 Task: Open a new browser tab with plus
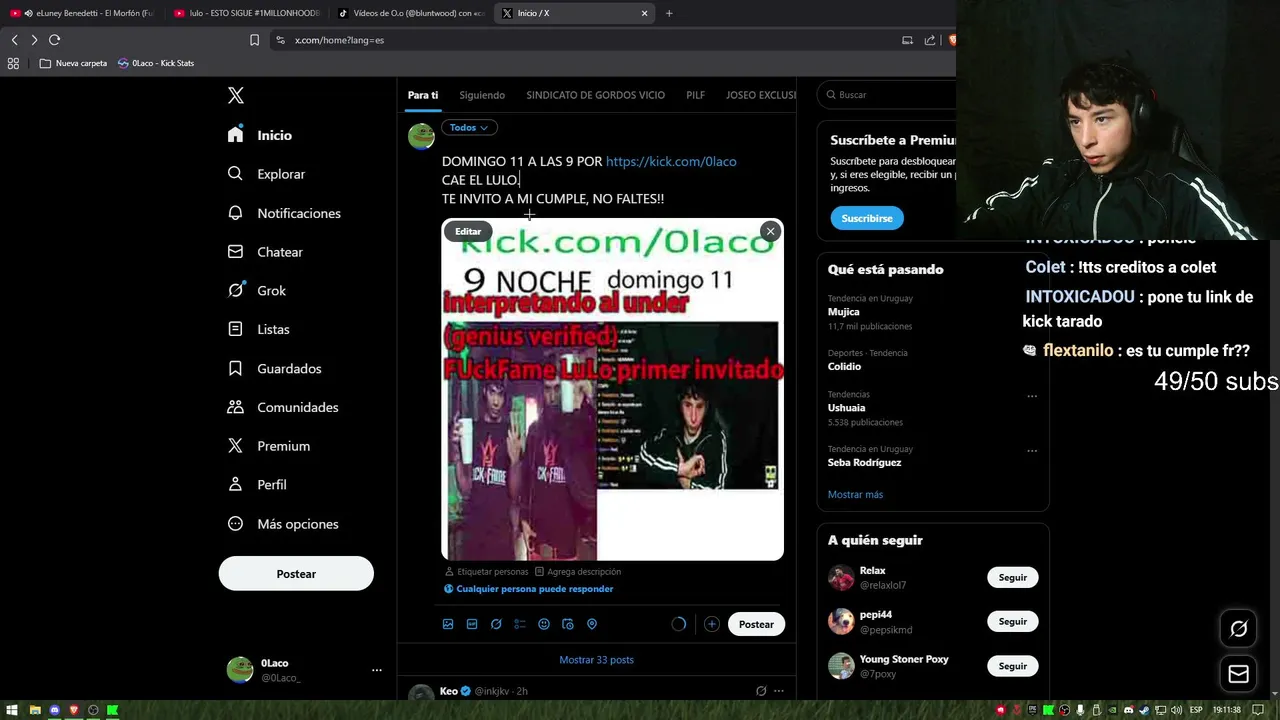click(669, 13)
